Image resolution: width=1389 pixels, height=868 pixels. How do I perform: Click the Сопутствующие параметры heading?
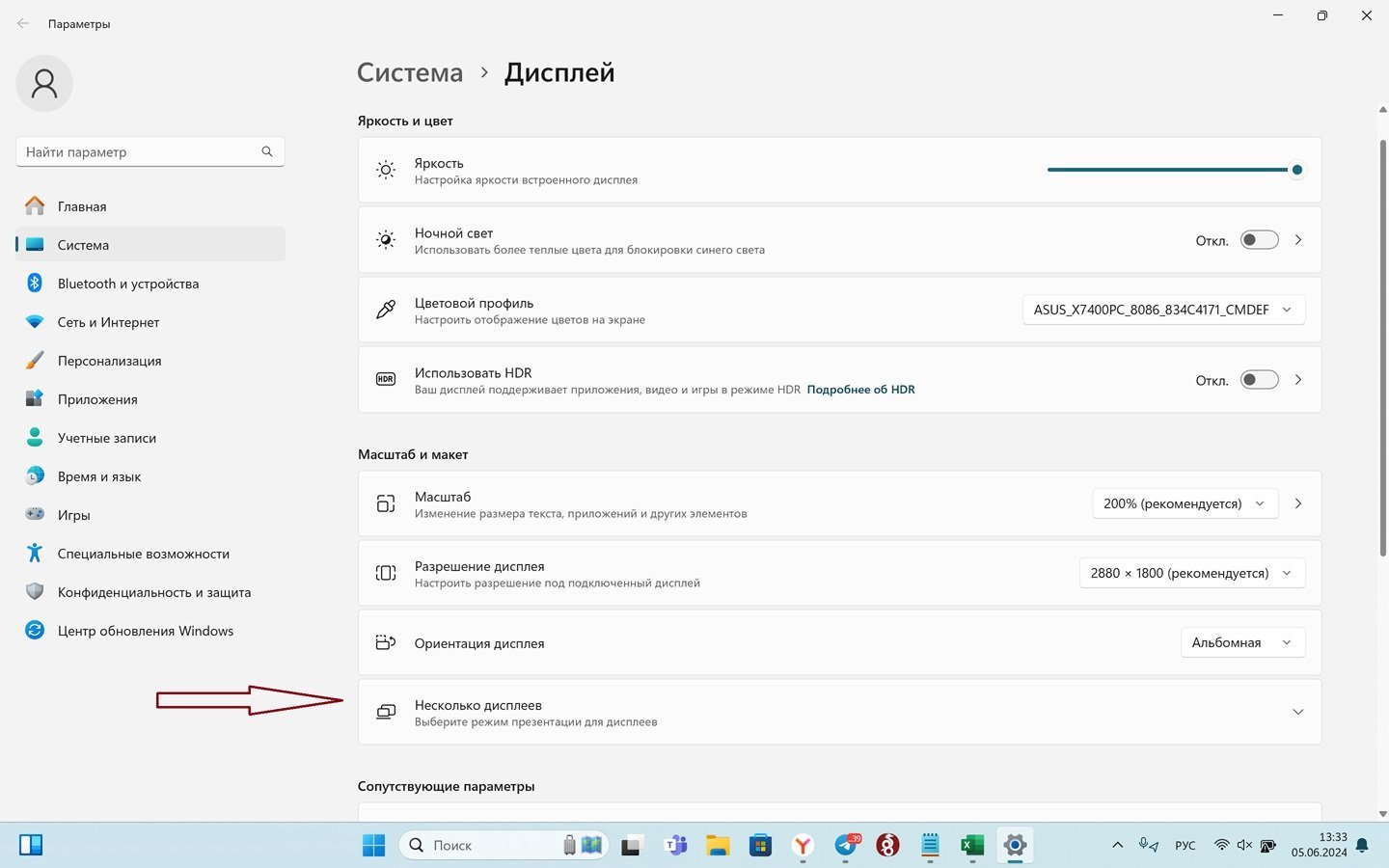[x=446, y=786]
